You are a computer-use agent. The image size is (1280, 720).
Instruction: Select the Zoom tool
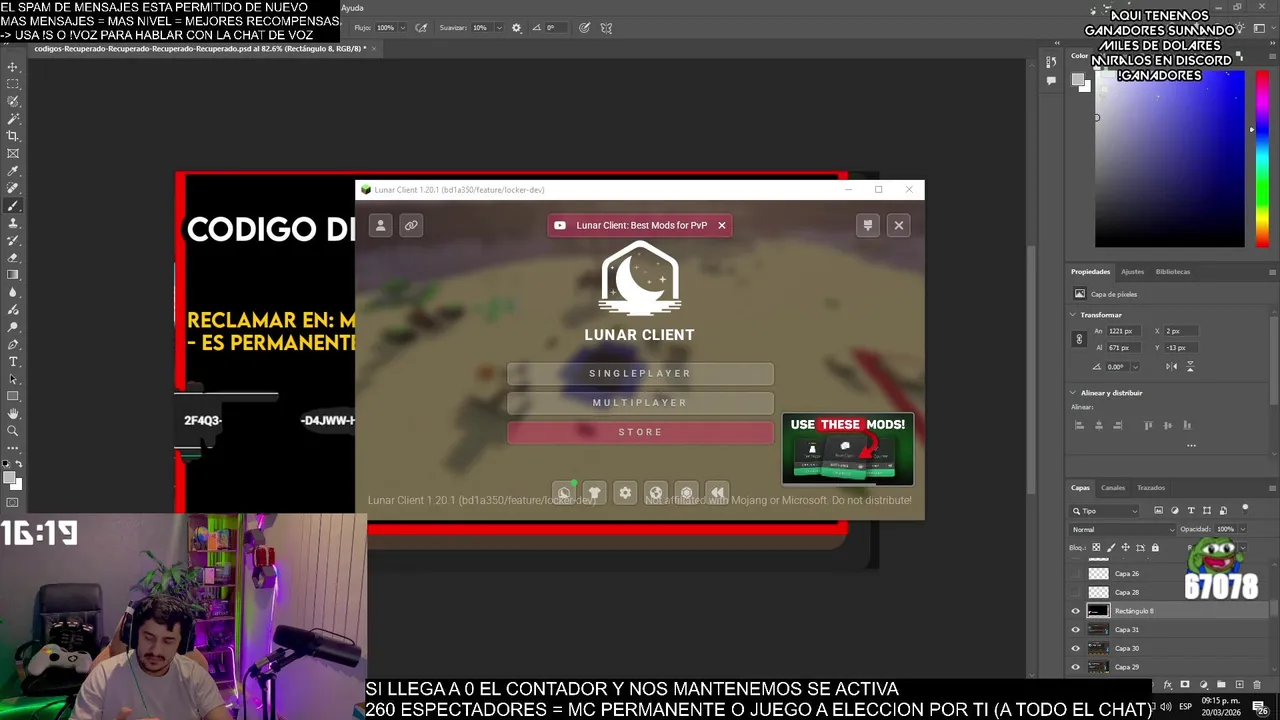pos(13,431)
